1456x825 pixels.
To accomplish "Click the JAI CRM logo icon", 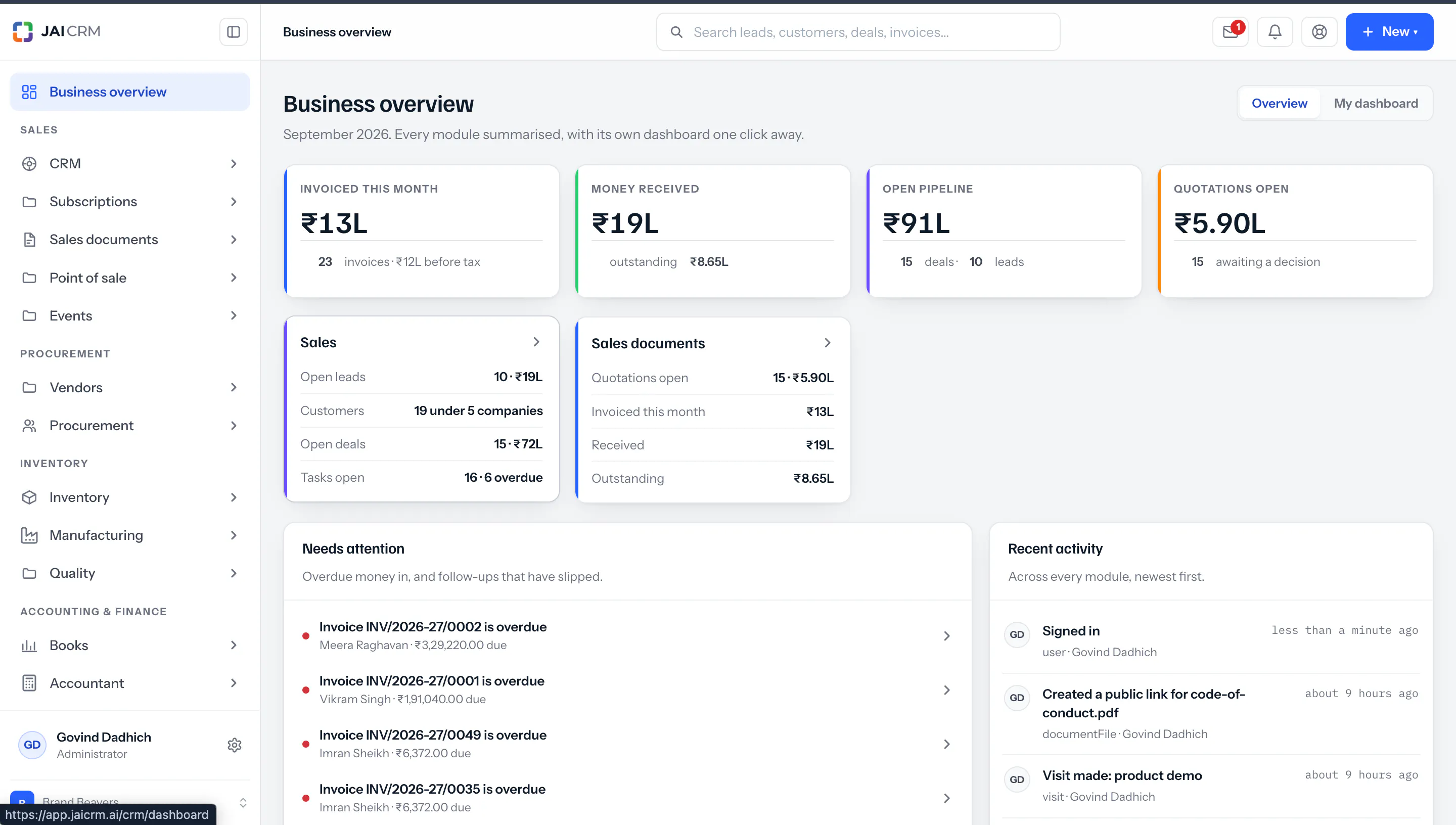I will 23,32.
